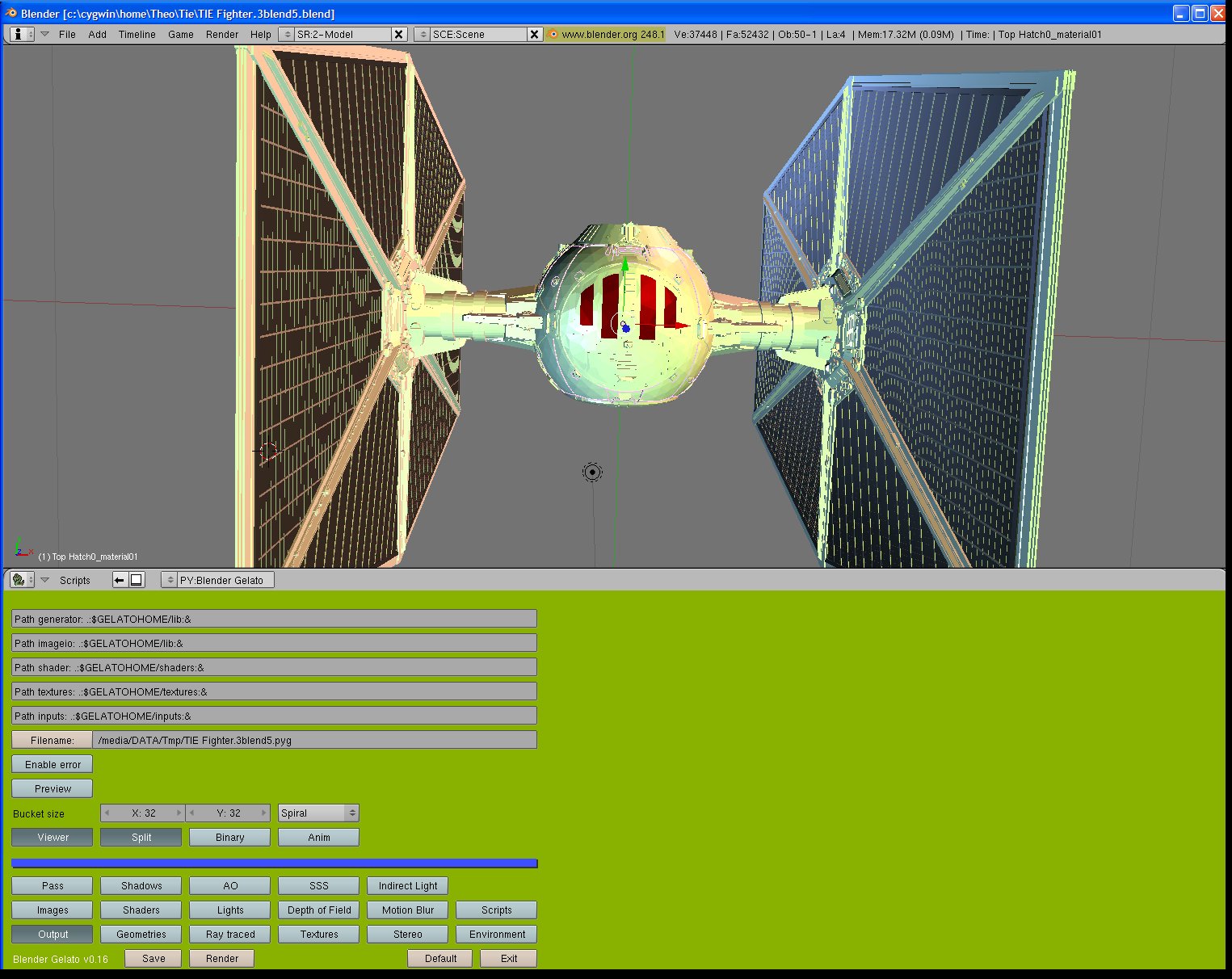This screenshot has width=1232, height=979.
Task: Click the Blender logo beside www.blender.org
Action: (x=553, y=34)
